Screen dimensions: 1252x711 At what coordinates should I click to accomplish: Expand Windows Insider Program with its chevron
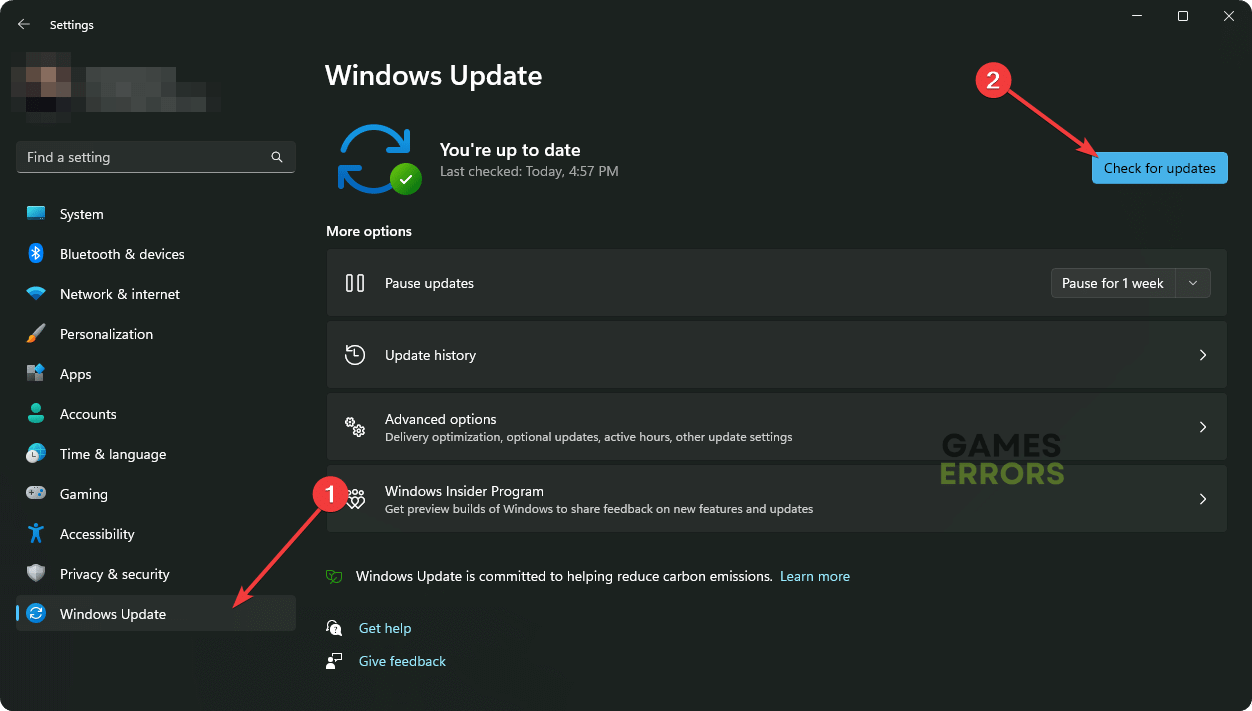(x=1203, y=499)
